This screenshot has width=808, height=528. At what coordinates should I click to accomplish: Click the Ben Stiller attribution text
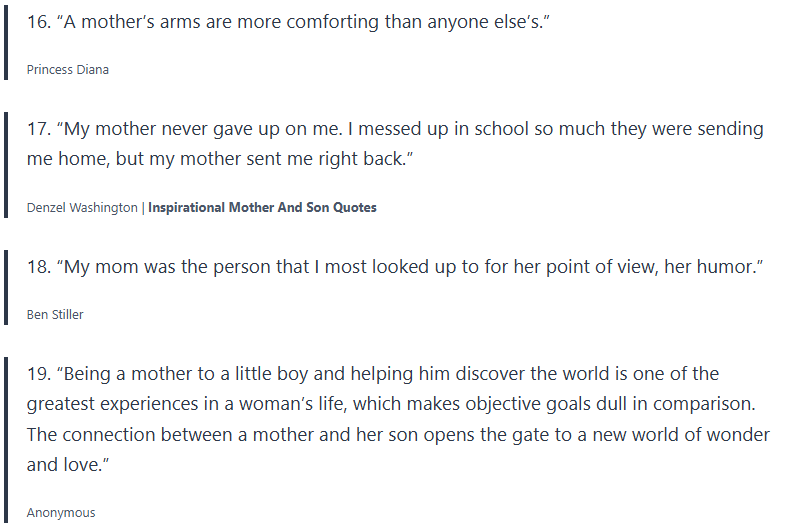click(x=55, y=314)
